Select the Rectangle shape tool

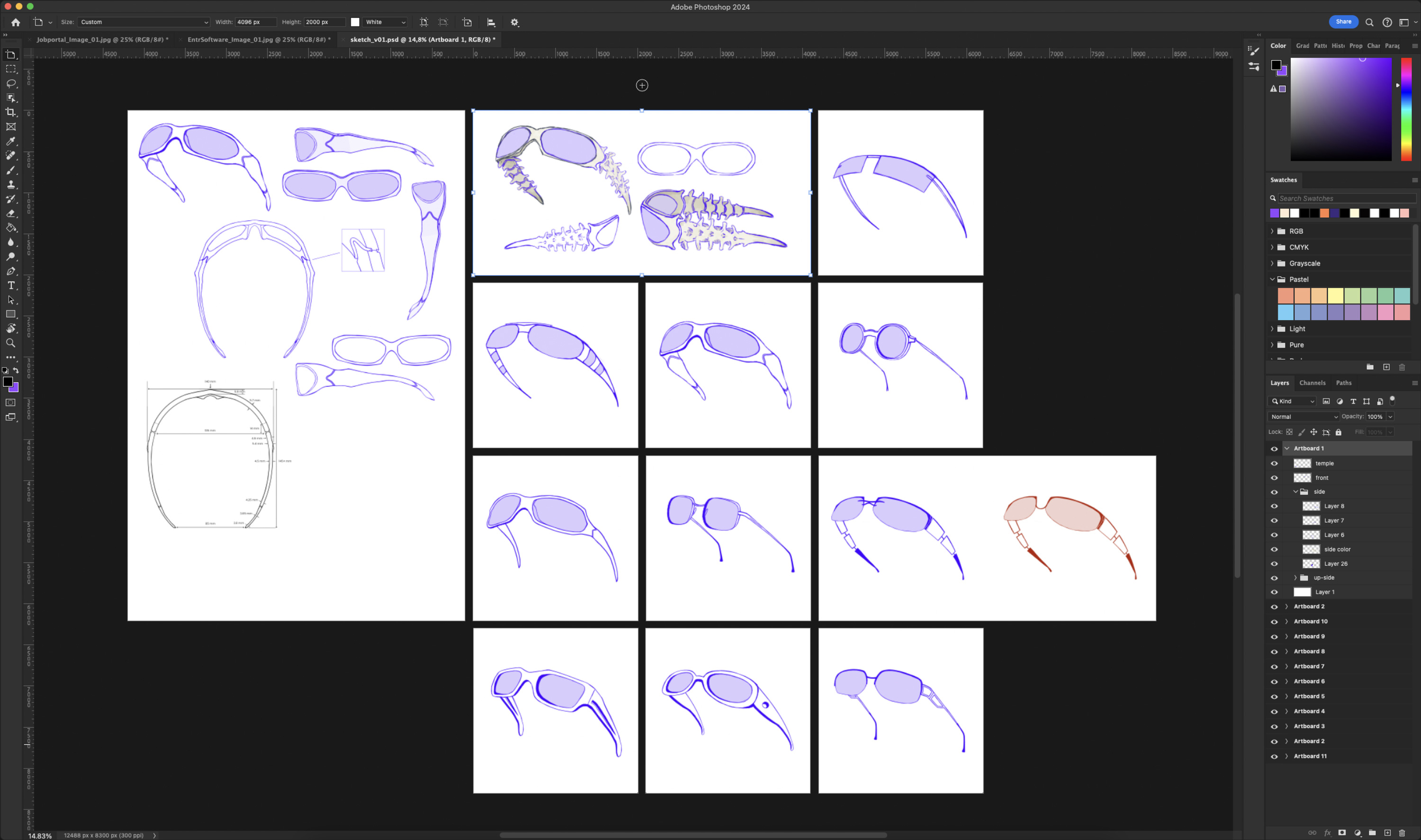point(11,314)
